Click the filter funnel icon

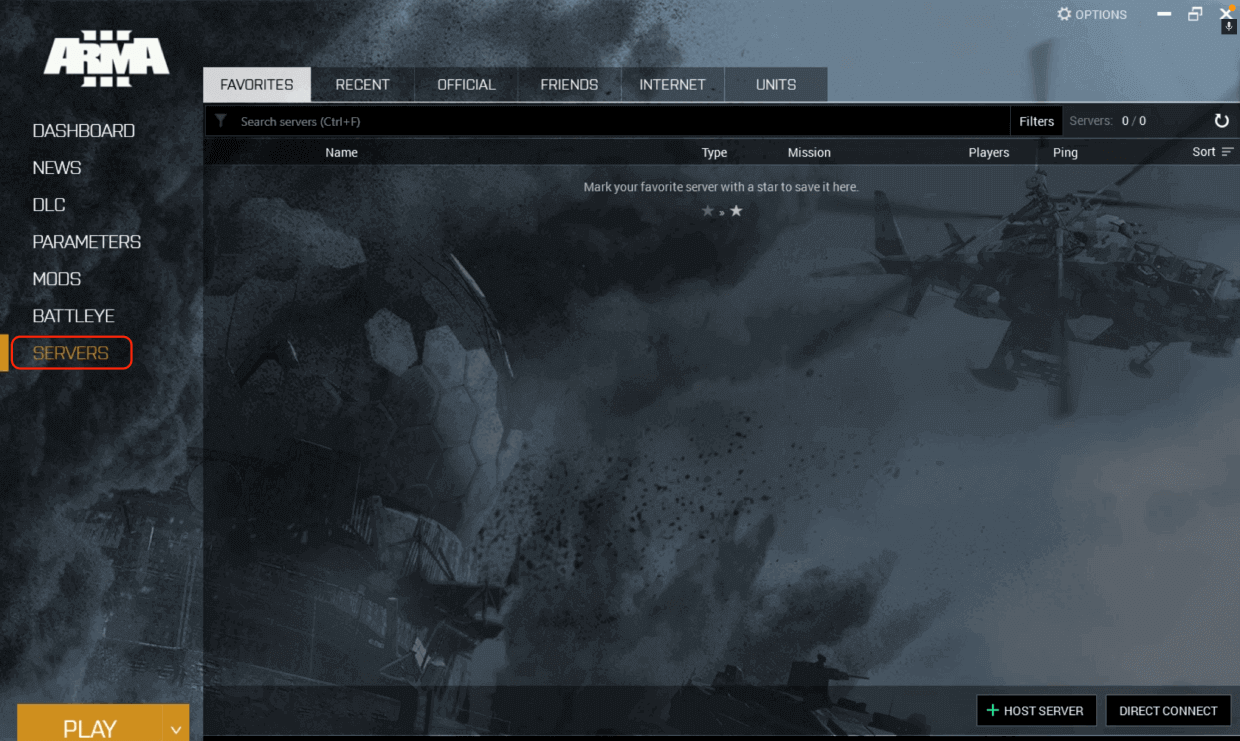tap(221, 121)
